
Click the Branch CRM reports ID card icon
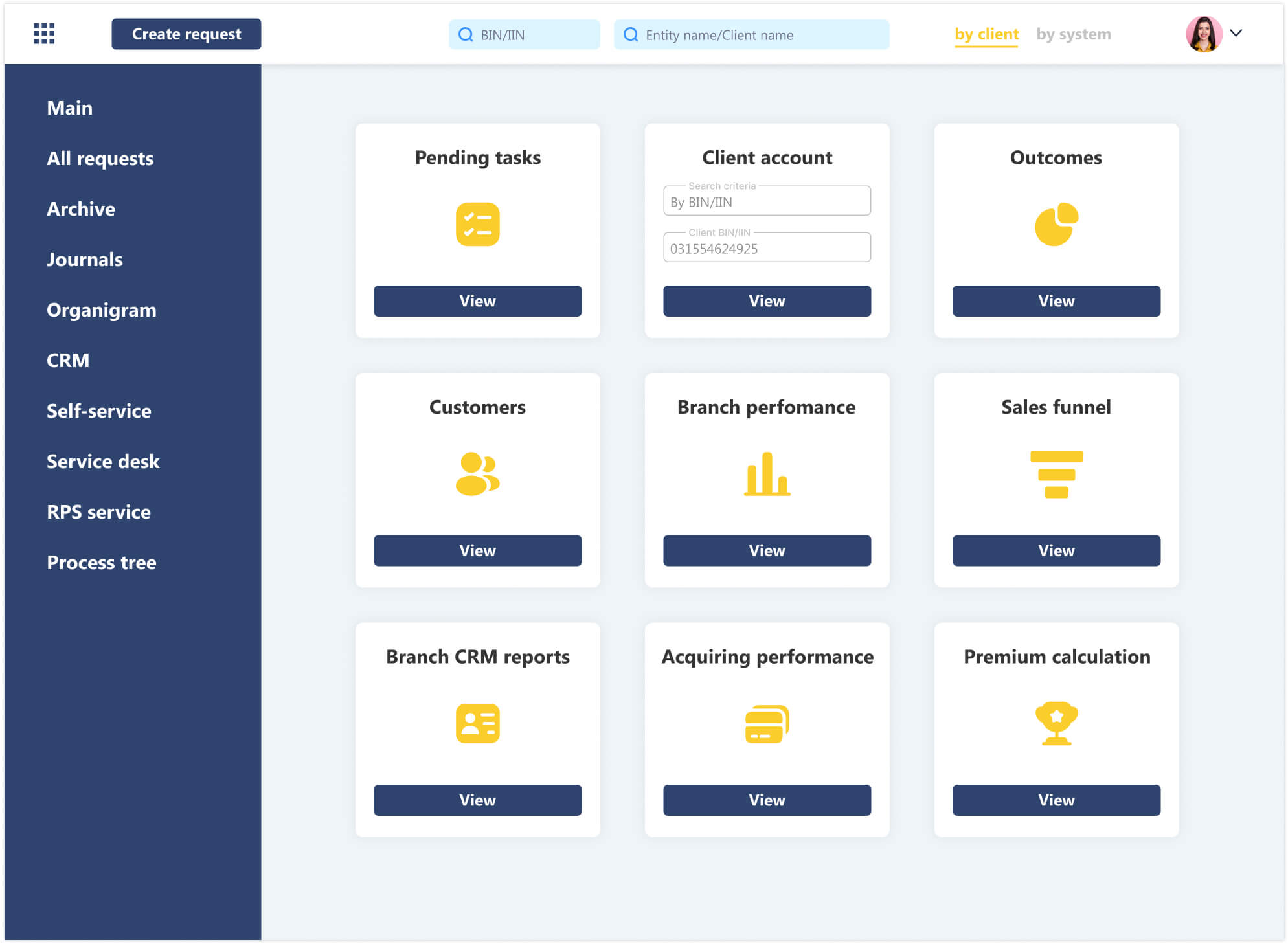(477, 723)
